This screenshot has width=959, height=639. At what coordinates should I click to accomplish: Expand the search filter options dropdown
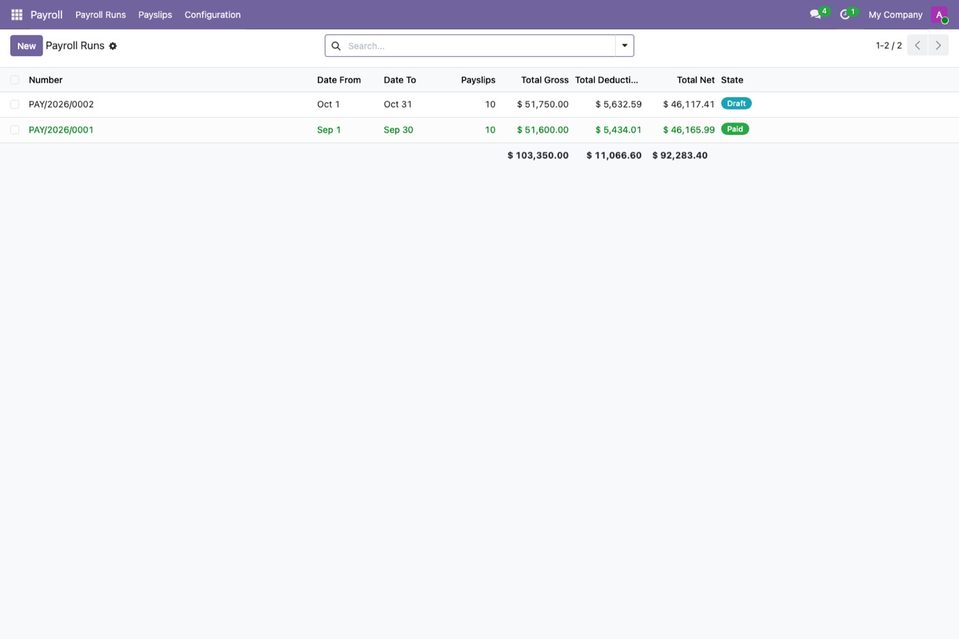pos(624,46)
